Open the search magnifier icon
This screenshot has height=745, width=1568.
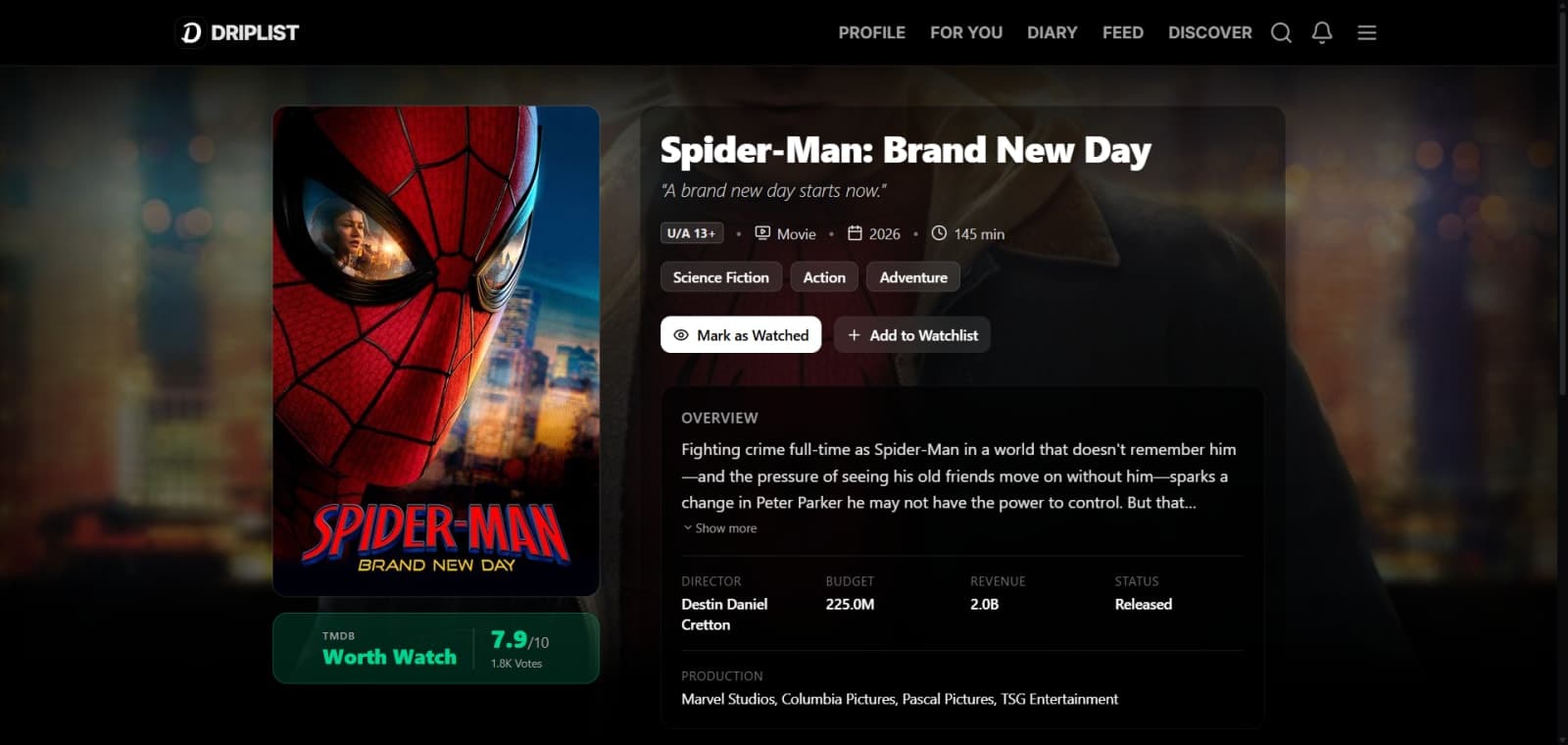coord(1281,32)
